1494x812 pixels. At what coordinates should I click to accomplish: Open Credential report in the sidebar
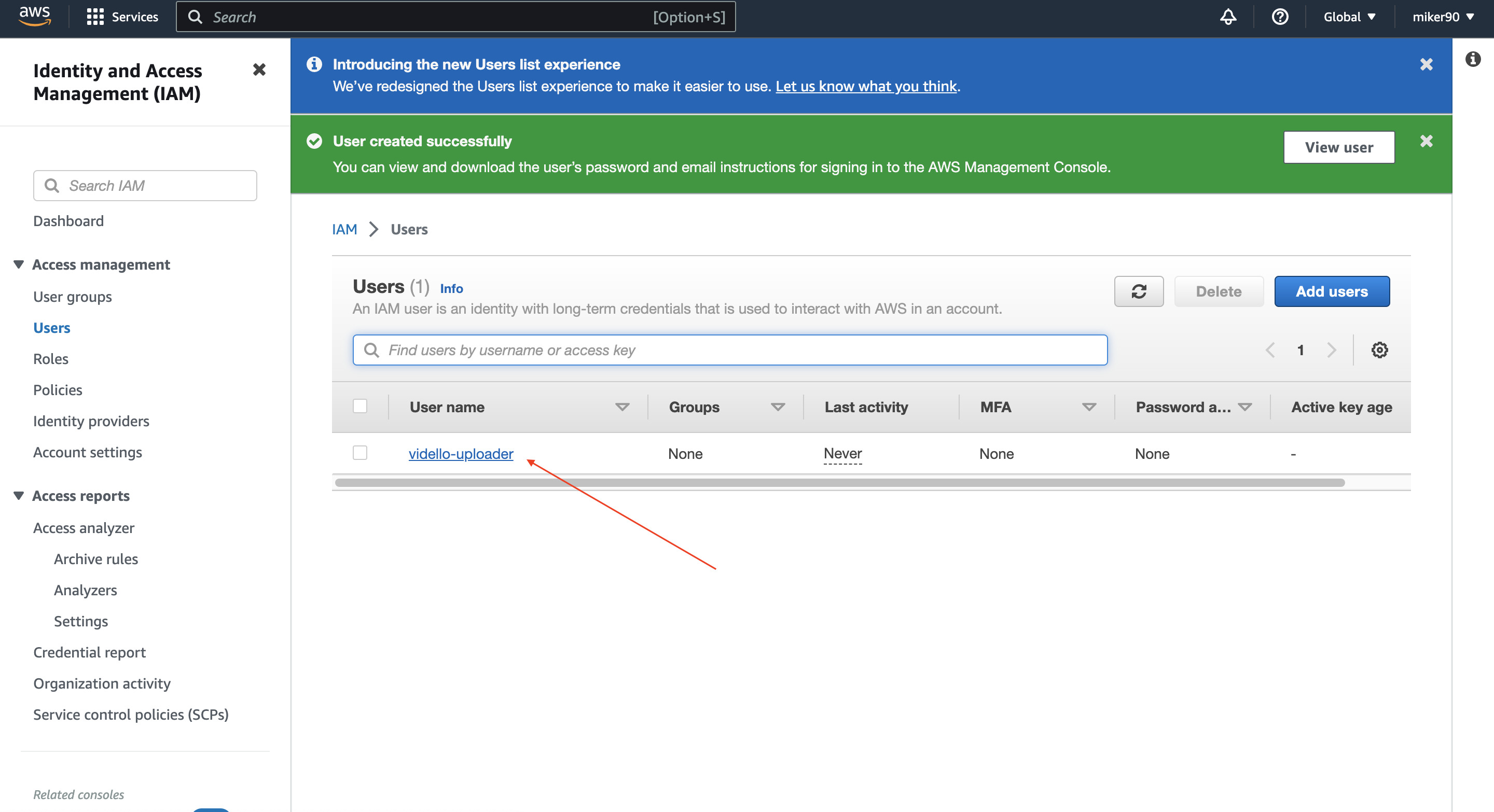click(89, 652)
